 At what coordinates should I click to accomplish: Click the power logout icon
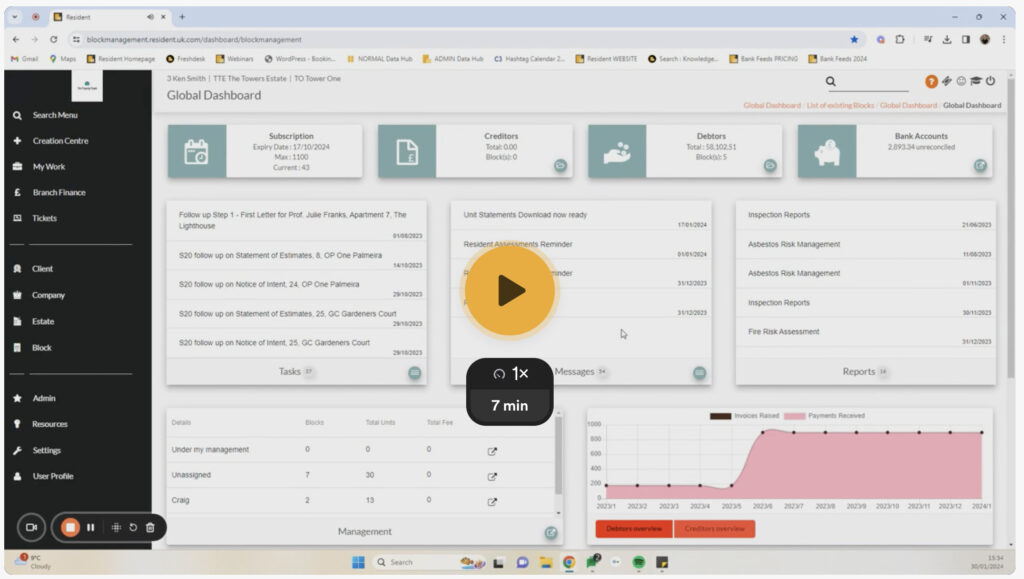tap(990, 82)
